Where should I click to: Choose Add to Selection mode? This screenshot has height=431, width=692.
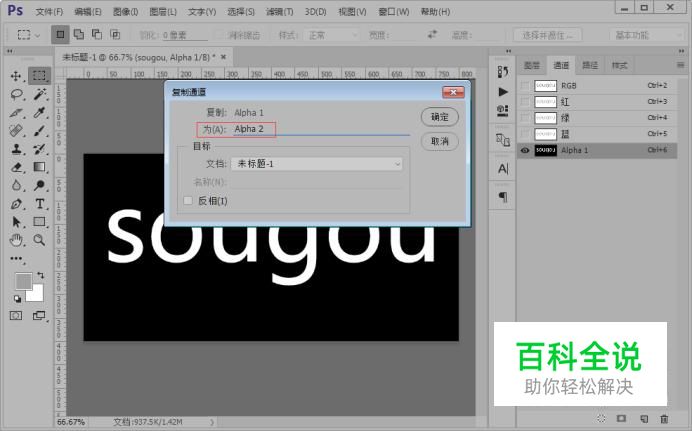point(79,34)
